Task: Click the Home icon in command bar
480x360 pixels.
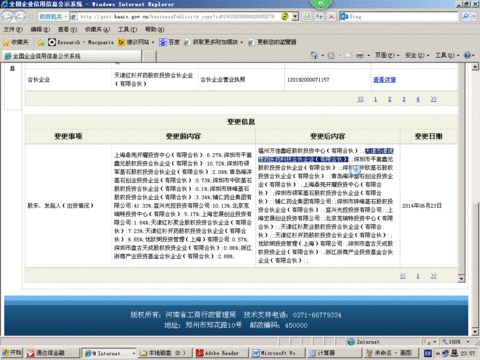Action: [314, 55]
